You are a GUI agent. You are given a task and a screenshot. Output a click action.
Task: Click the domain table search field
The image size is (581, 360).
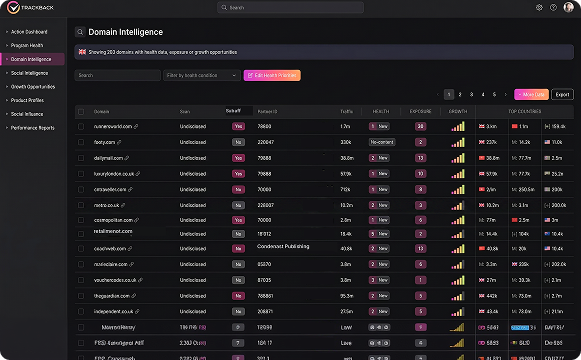tap(117, 75)
